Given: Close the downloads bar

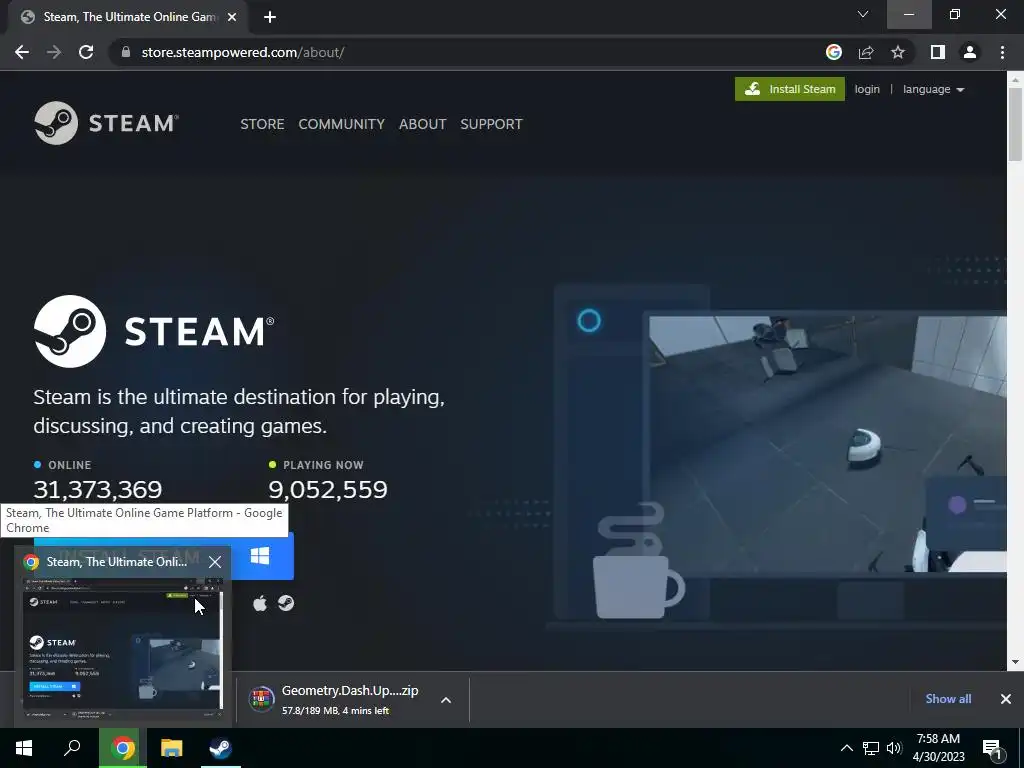Looking at the screenshot, I should [x=1006, y=699].
